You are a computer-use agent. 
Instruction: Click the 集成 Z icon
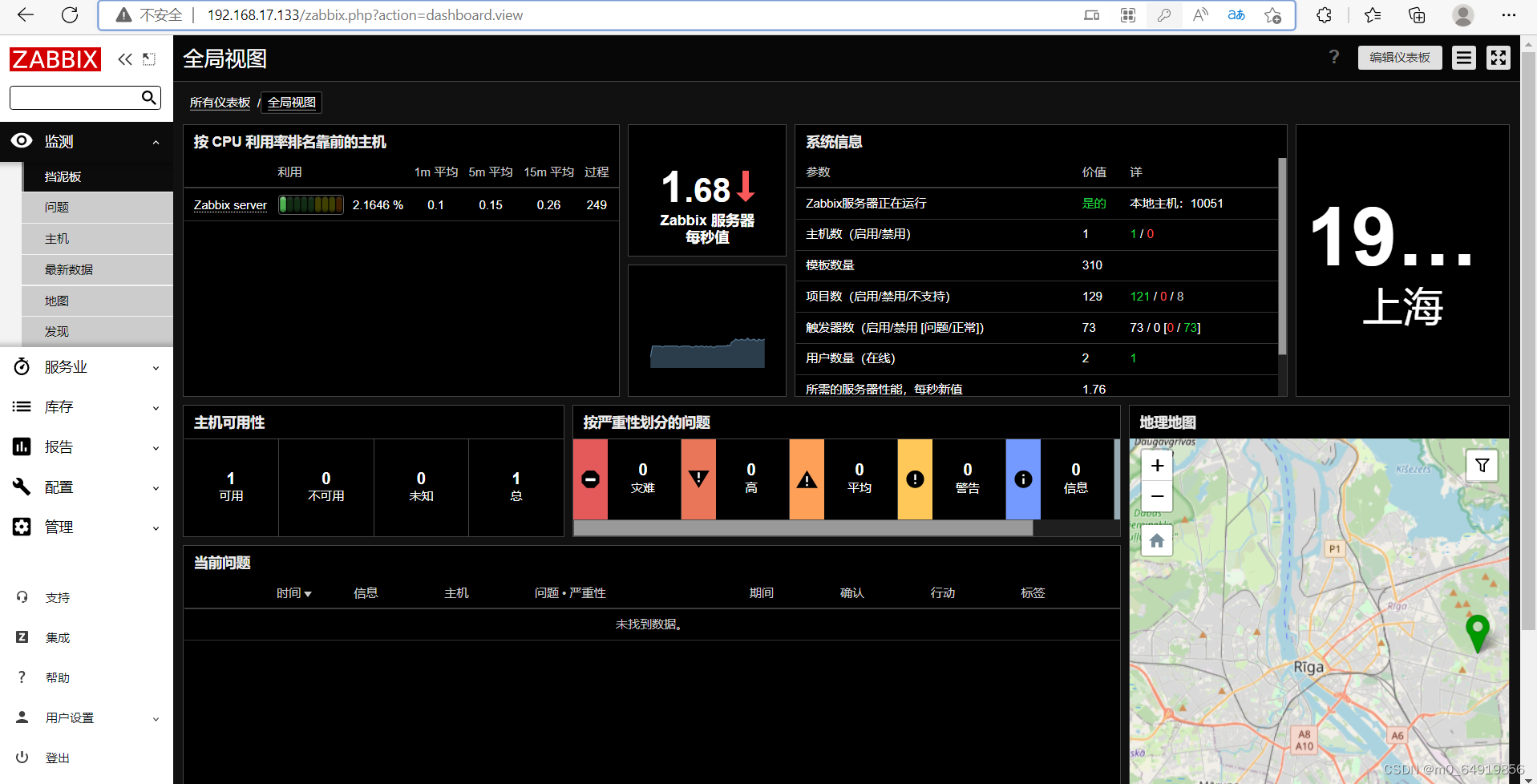coord(22,637)
